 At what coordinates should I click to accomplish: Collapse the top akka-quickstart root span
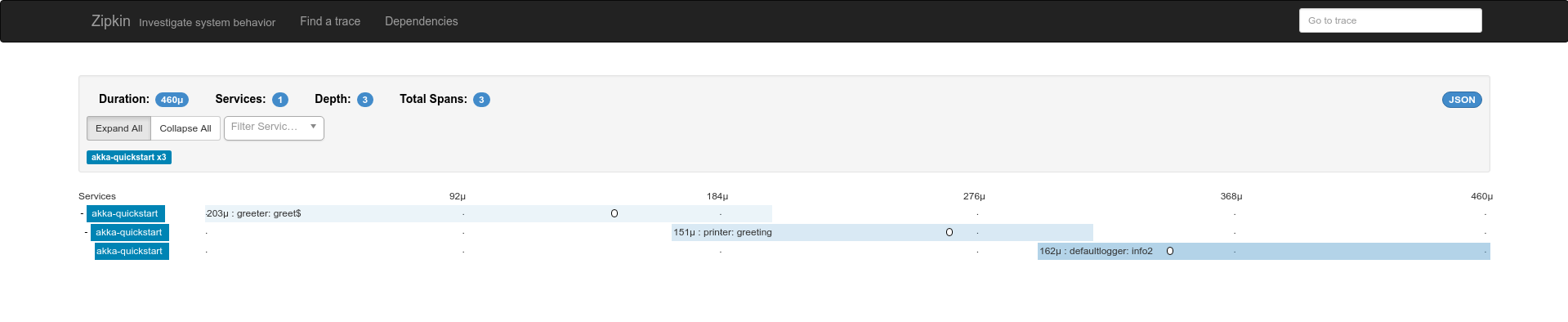pyautogui.click(x=82, y=213)
